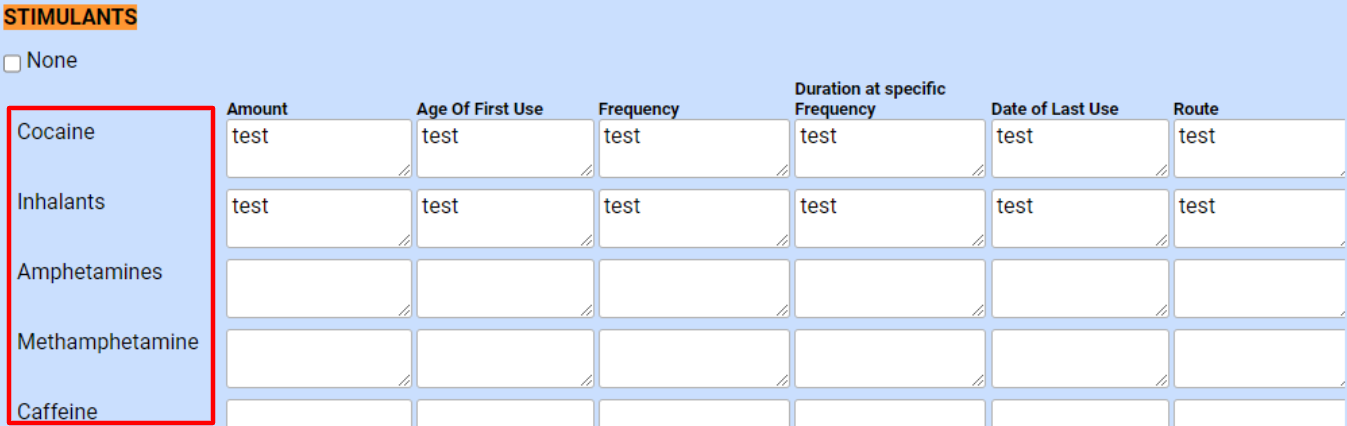Select Methamphetamine Age Of First Use field
The width and height of the screenshot is (1347, 426).
click(505, 358)
